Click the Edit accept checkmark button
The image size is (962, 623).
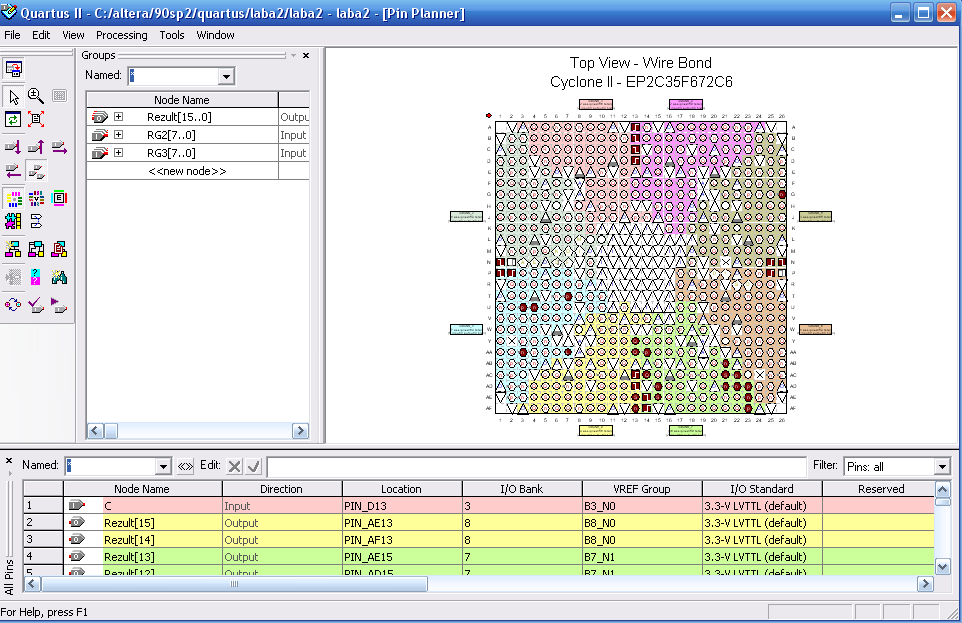coord(253,466)
